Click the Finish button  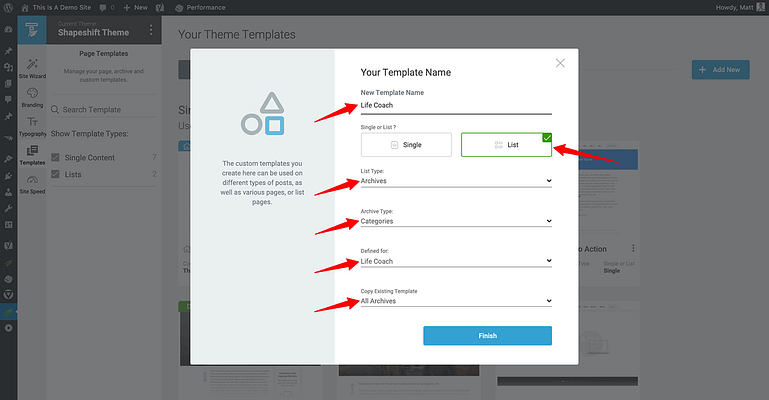(487, 336)
